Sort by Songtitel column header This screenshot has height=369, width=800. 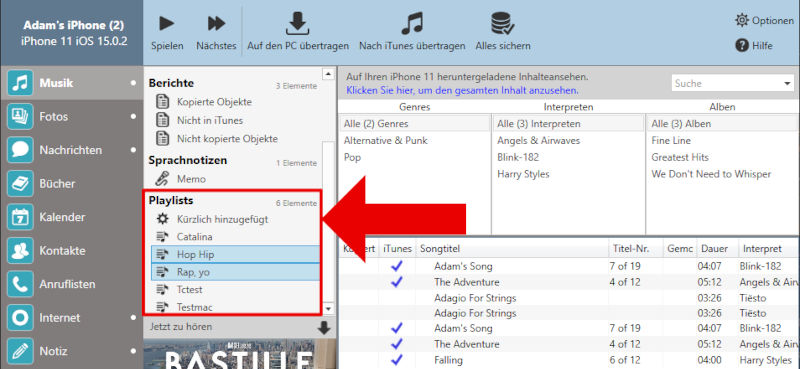coord(512,249)
